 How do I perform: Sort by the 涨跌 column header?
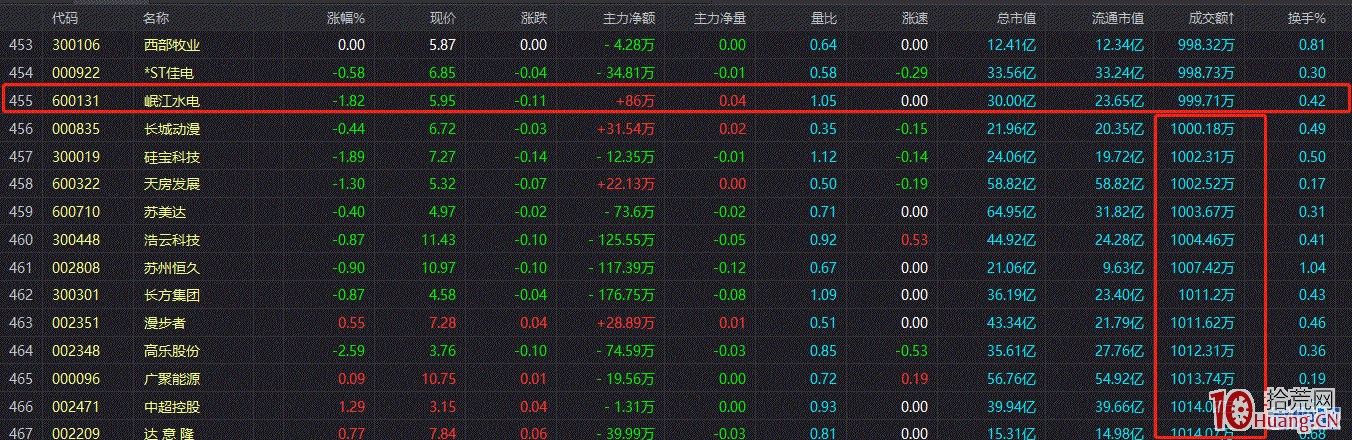point(534,18)
